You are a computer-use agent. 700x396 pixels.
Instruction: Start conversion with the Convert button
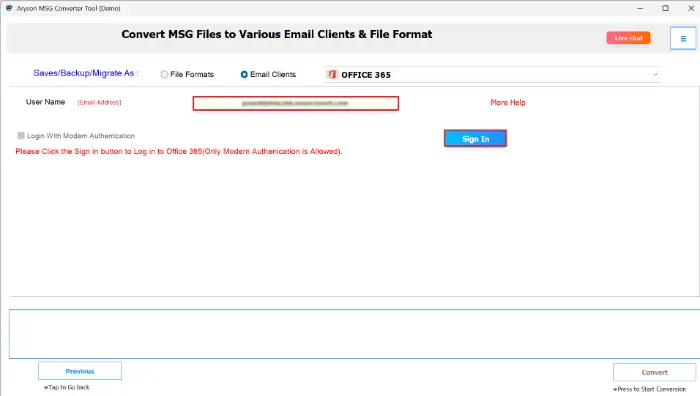[x=654, y=372]
